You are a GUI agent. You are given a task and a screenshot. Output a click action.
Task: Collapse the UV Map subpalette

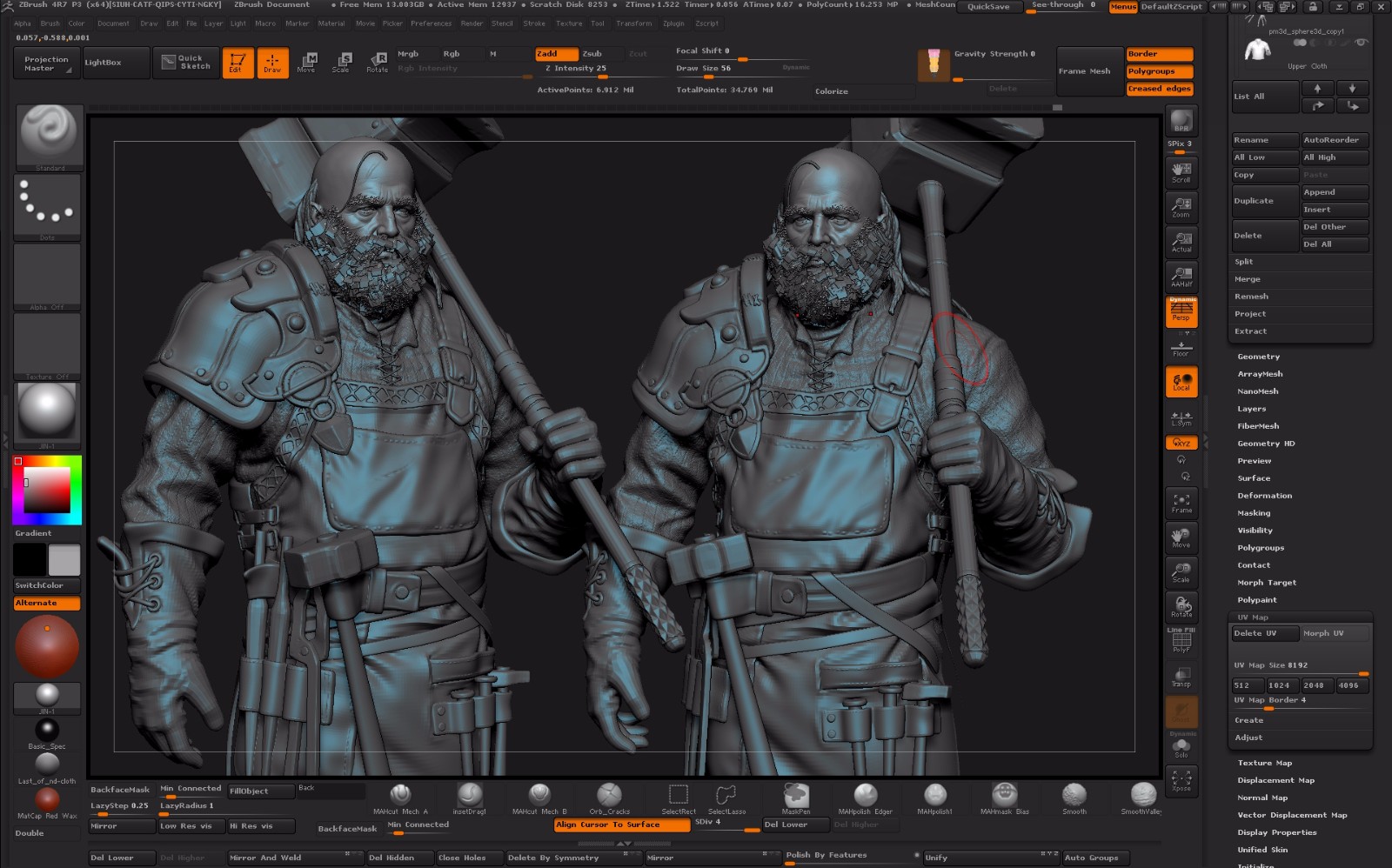1253,618
